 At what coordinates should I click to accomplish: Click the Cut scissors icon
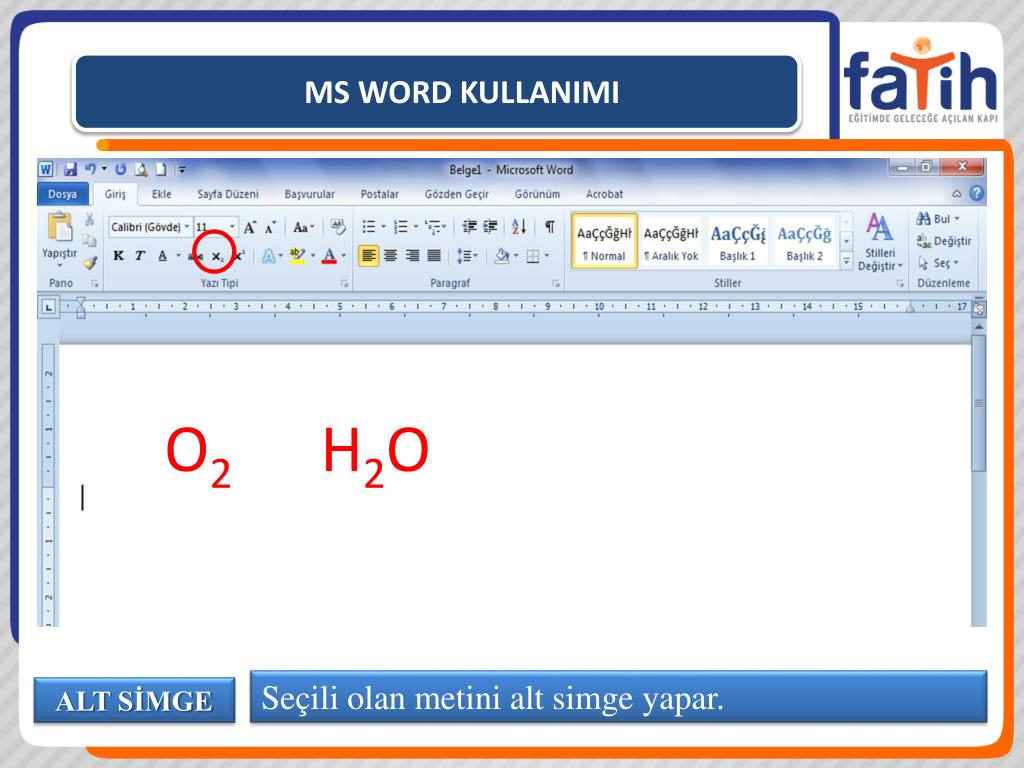89,219
